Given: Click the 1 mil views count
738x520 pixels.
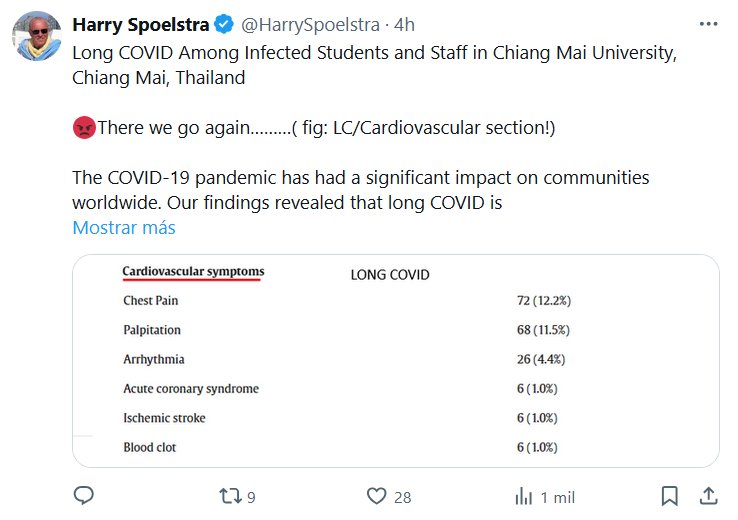Looking at the screenshot, I should 557,497.
